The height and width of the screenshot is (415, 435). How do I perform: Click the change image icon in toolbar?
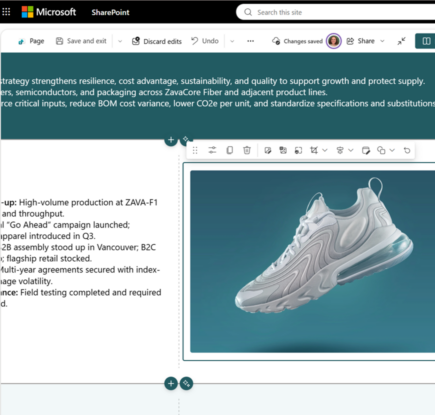(283, 150)
